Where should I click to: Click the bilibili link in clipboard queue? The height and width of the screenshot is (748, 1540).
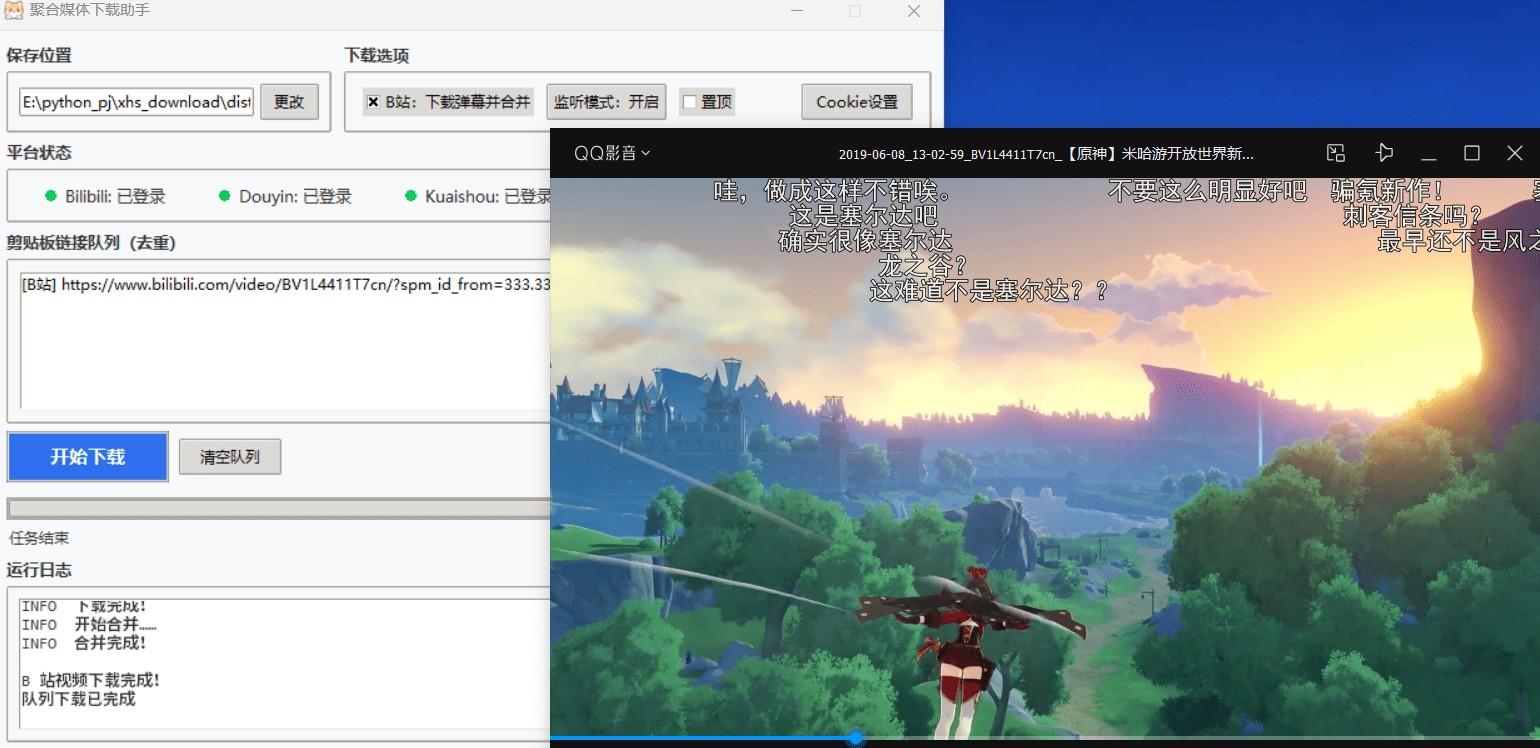point(285,285)
